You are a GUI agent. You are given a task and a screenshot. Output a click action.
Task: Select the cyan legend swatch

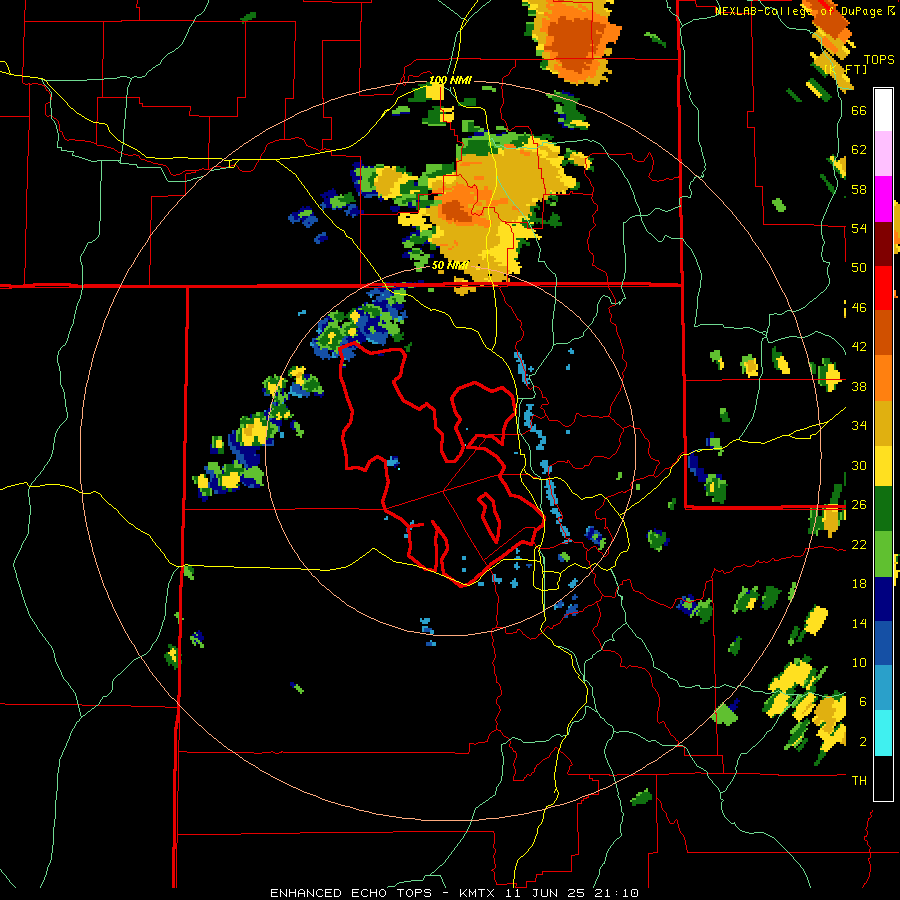(883, 733)
